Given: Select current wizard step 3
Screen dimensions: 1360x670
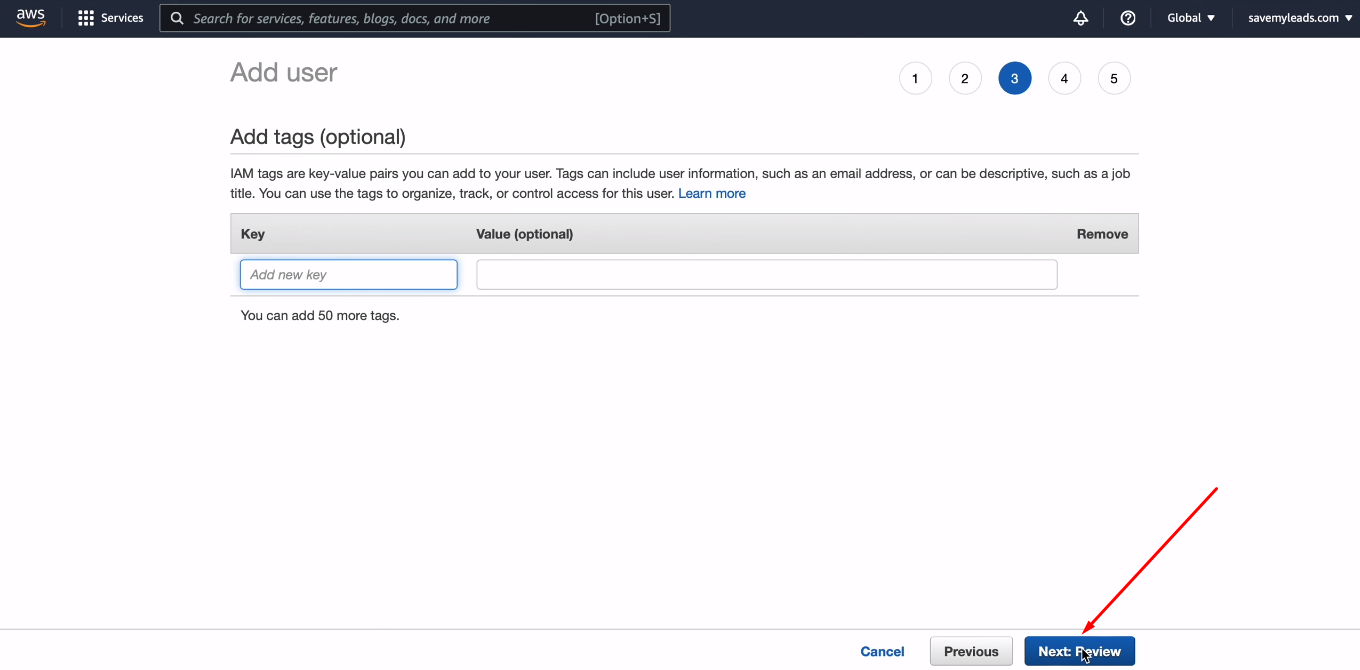Looking at the screenshot, I should [x=1015, y=79].
